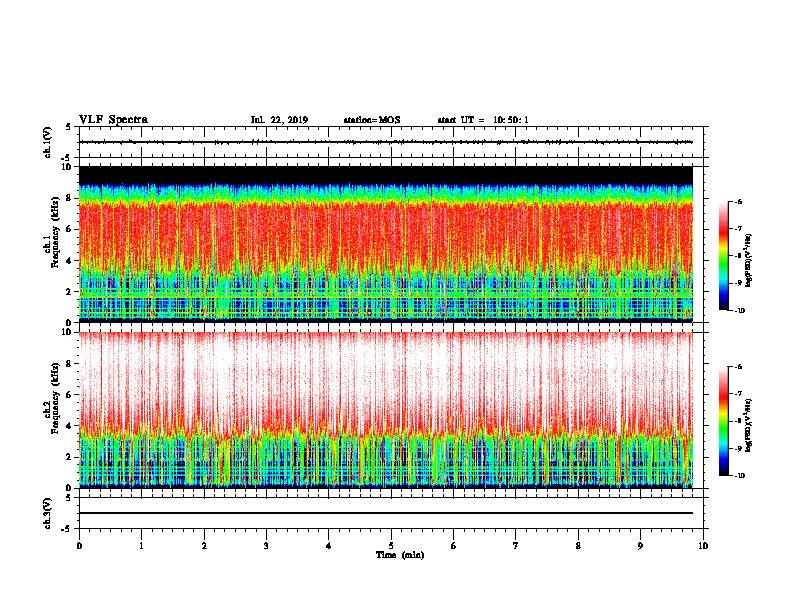Click the "ch.1(V)" waveform axis label
The image size is (792, 612).
click(x=48, y=142)
